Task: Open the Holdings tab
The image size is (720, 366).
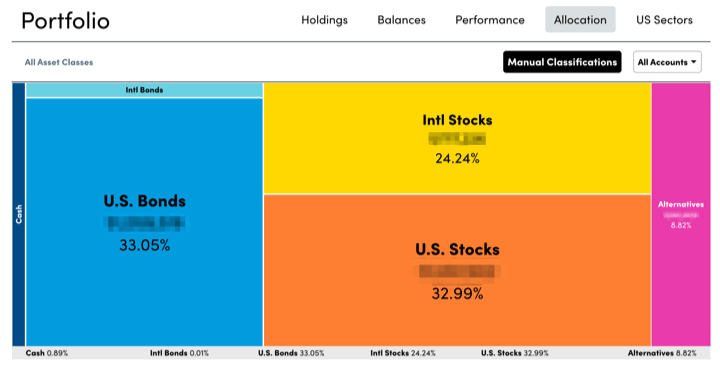Action: pos(324,20)
